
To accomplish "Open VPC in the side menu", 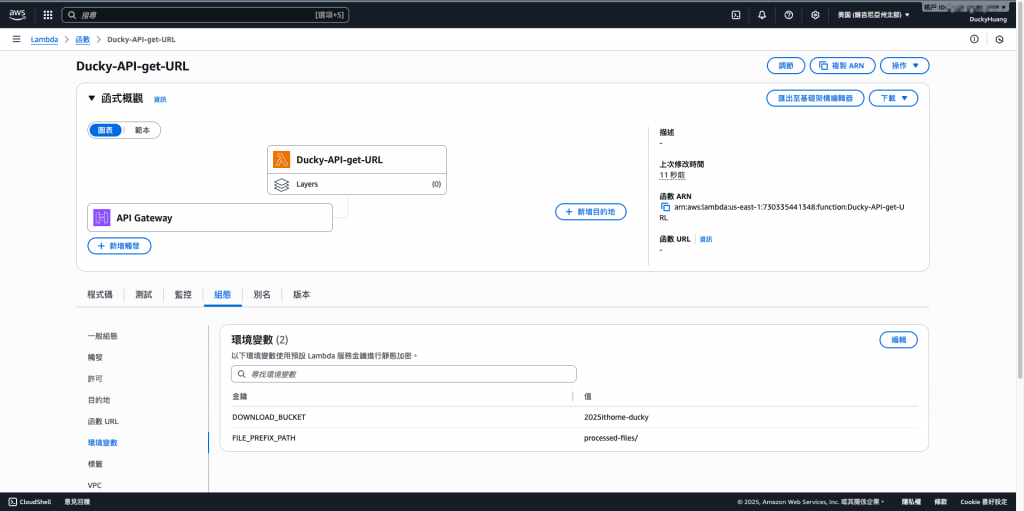I will point(94,486).
